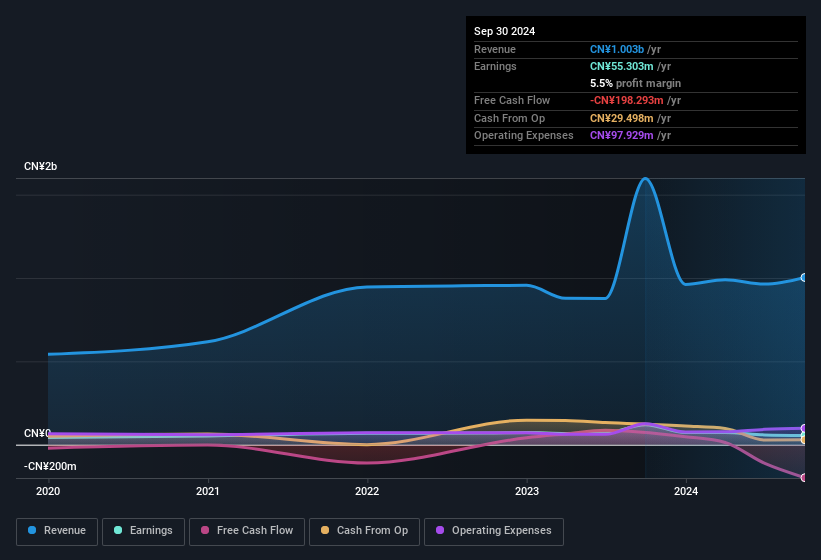
Task: Toggle the Revenue series legend button
Action: pos(57,531)
